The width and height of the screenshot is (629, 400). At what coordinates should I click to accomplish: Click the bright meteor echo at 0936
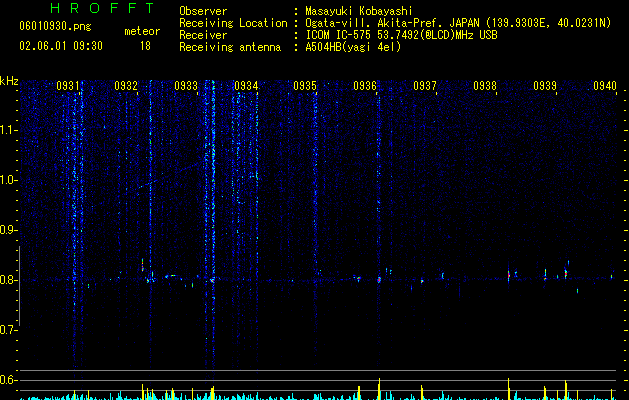(379, 280)
